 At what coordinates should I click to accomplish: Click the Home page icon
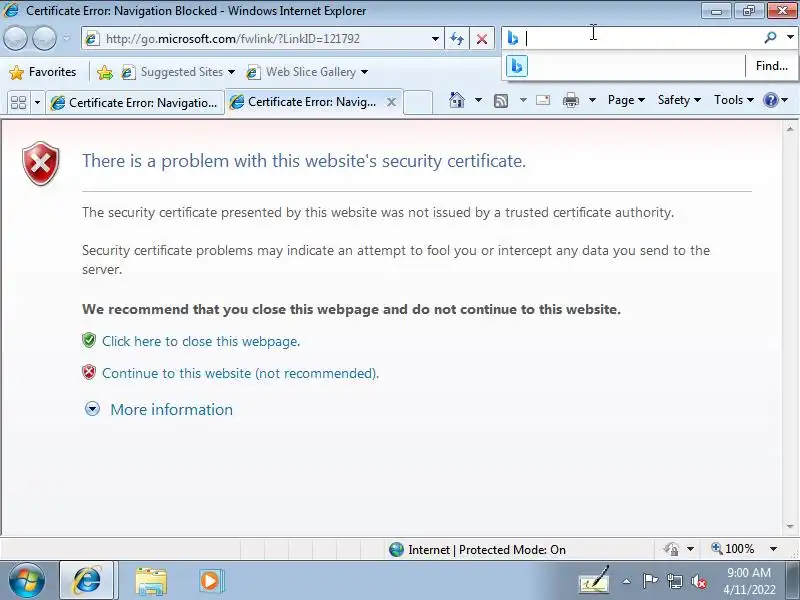(457, 100)
